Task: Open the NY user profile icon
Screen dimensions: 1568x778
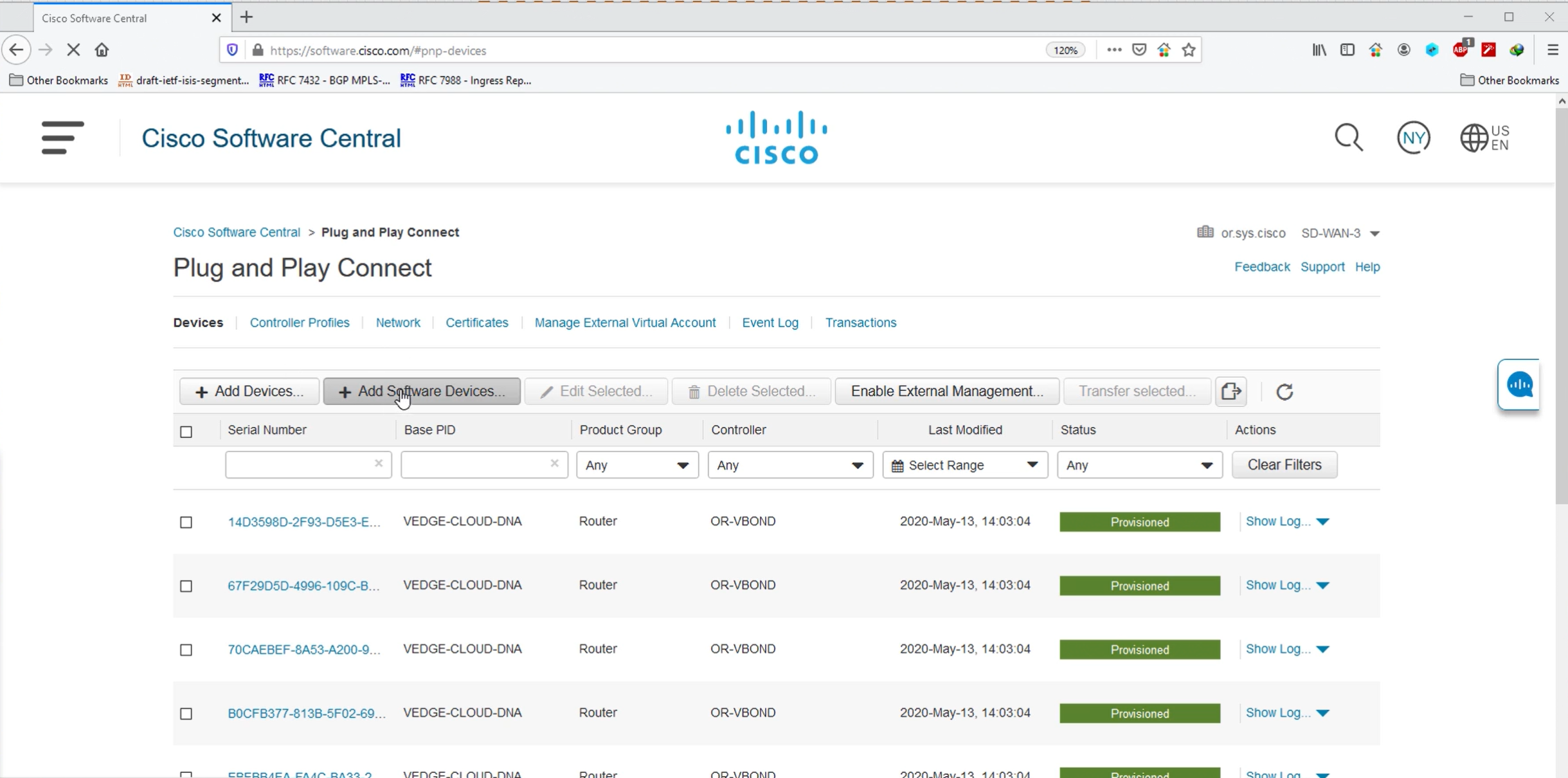Action: (x=1413, y=138)
